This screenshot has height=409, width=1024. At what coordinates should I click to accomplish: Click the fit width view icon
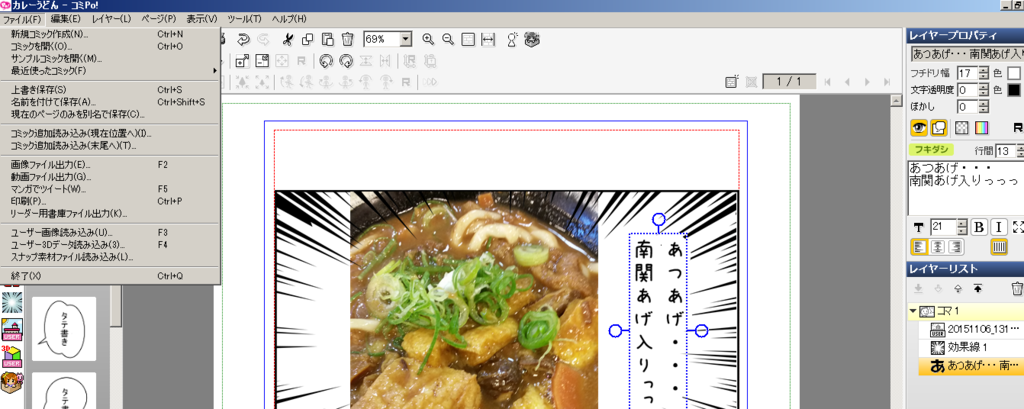488,39
